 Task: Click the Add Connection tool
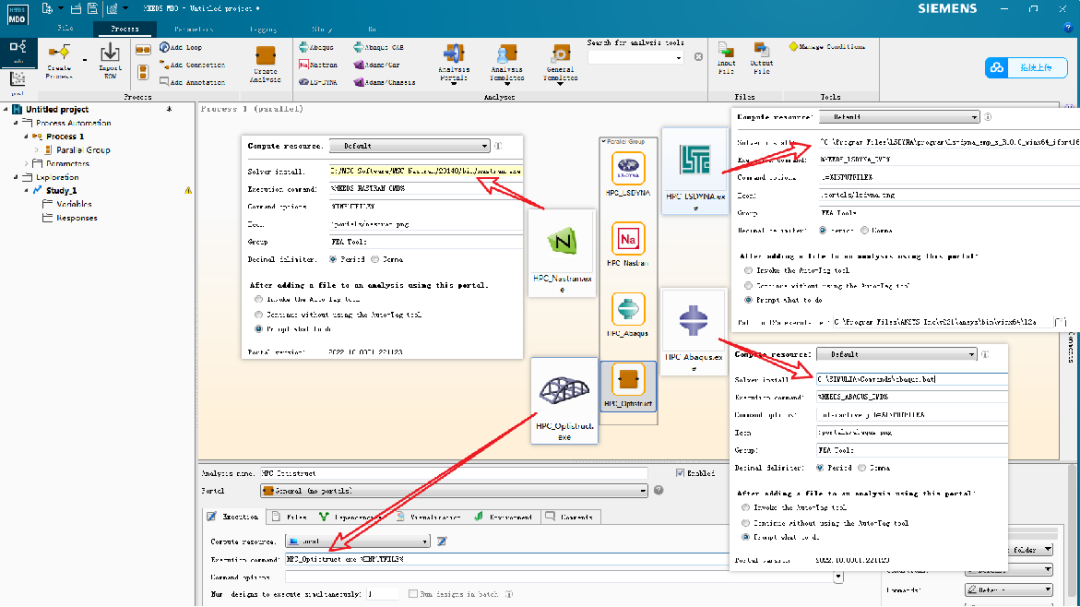pyautogui.click(x=192, y=65)
